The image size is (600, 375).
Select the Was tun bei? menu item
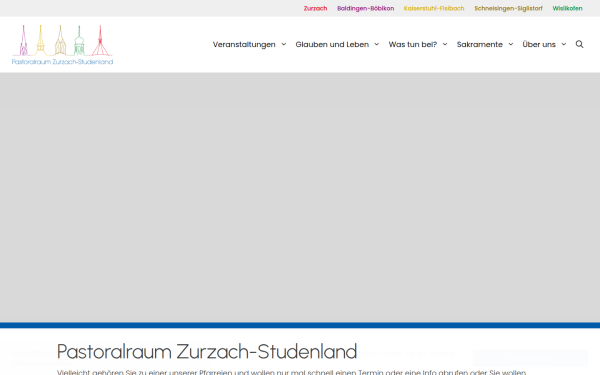[412, 44]
